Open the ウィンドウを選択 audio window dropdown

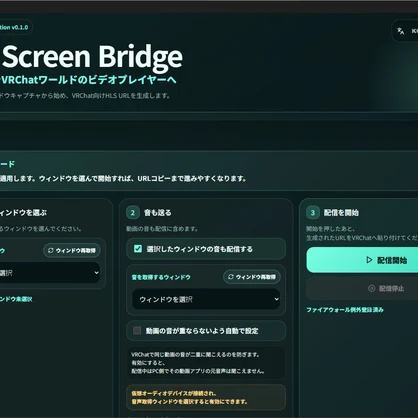pyautogui.click(x=206, y=299)
